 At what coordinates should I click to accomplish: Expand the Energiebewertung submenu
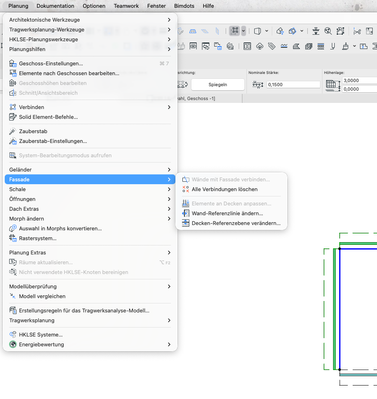(90, 344)
